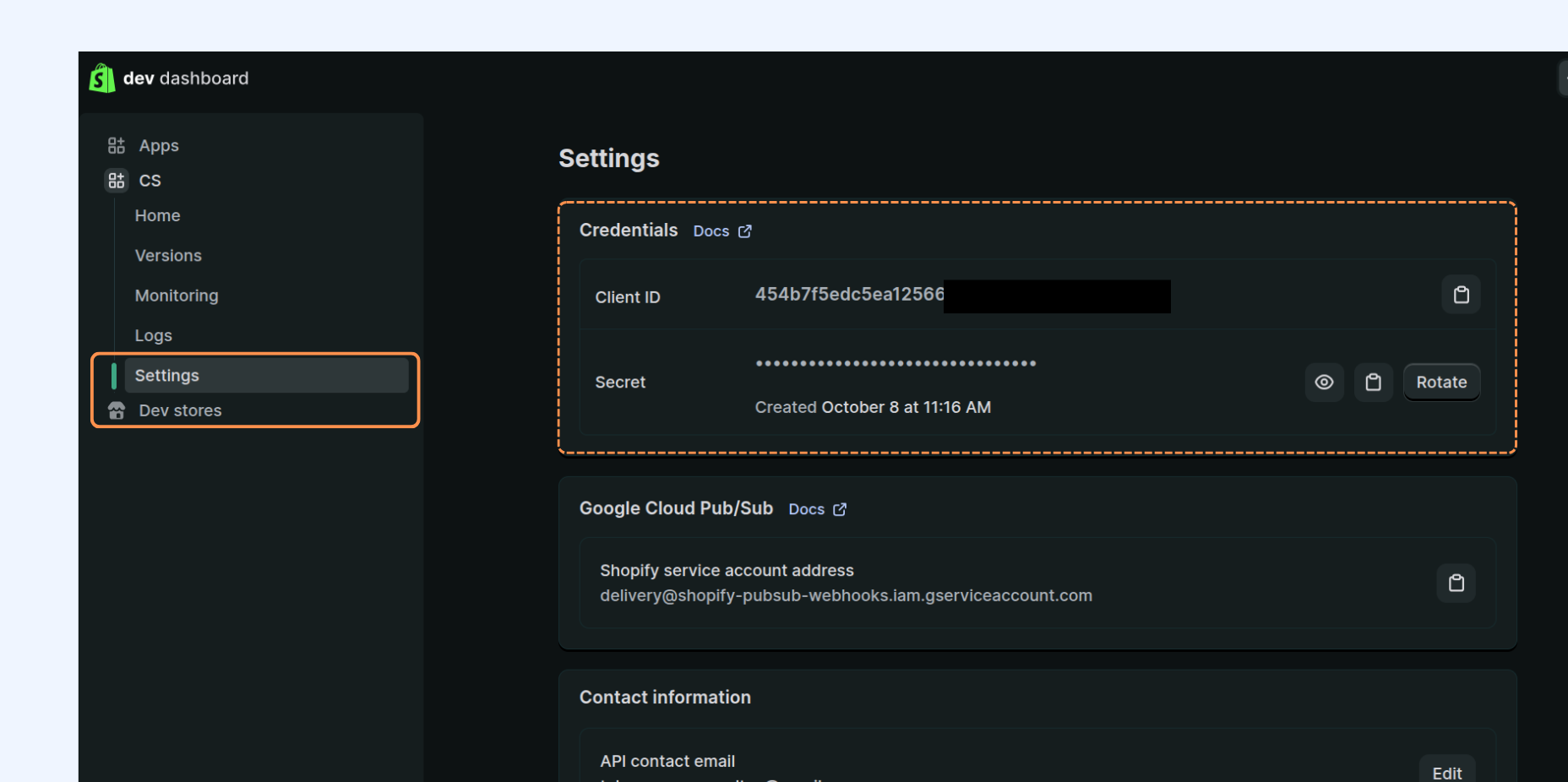Click the 'Created October 8 at 11:16 AM' text

873,407
